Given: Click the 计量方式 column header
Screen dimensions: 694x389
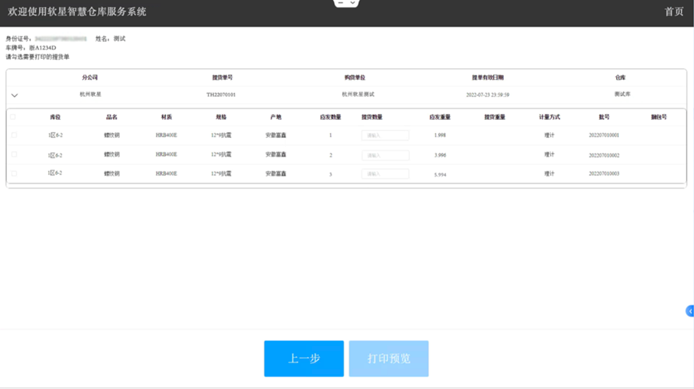Looking at the screenshot, I should 549,117.
